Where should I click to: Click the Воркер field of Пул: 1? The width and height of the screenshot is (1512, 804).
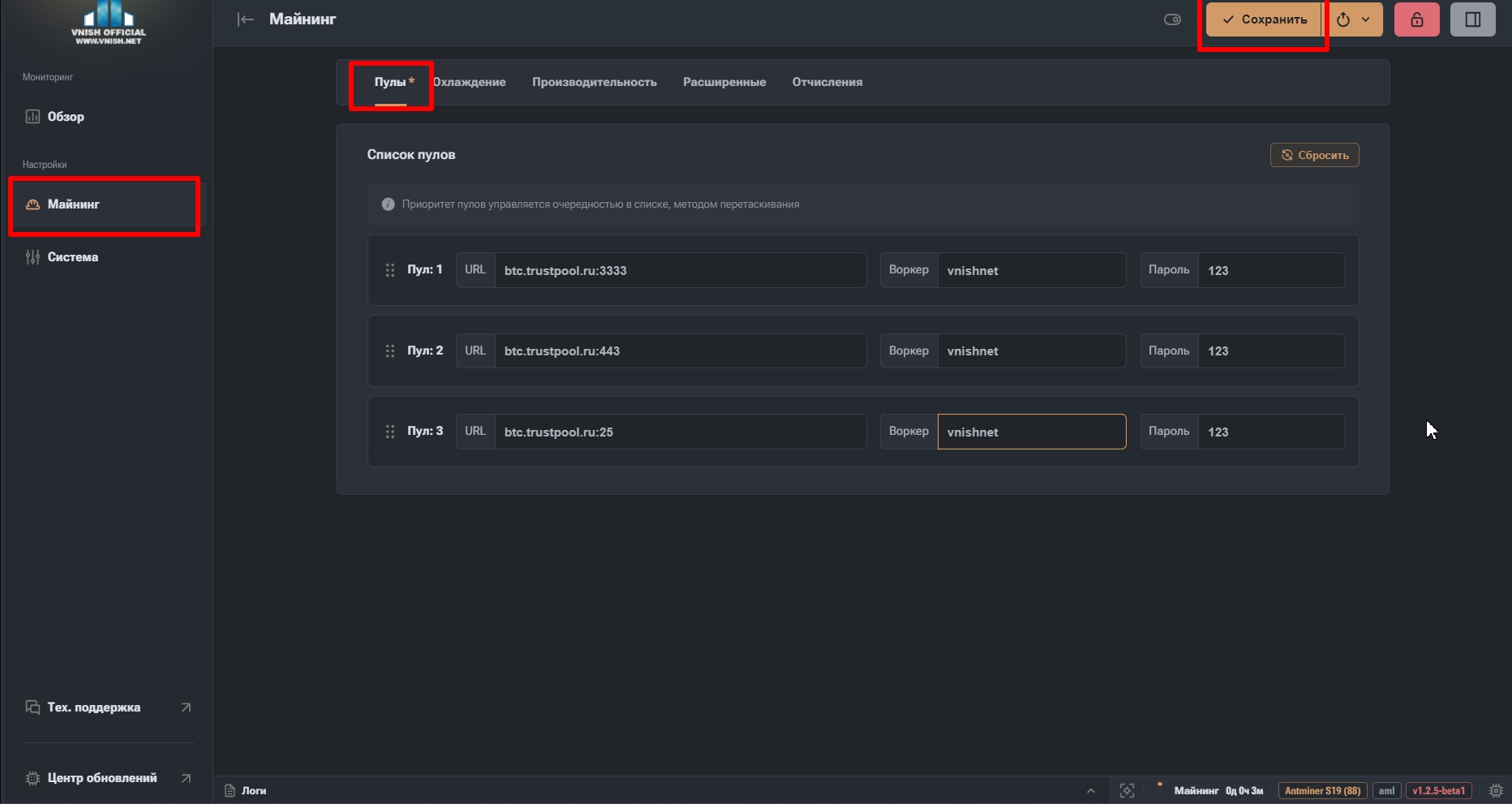(x=1032, y=270)
